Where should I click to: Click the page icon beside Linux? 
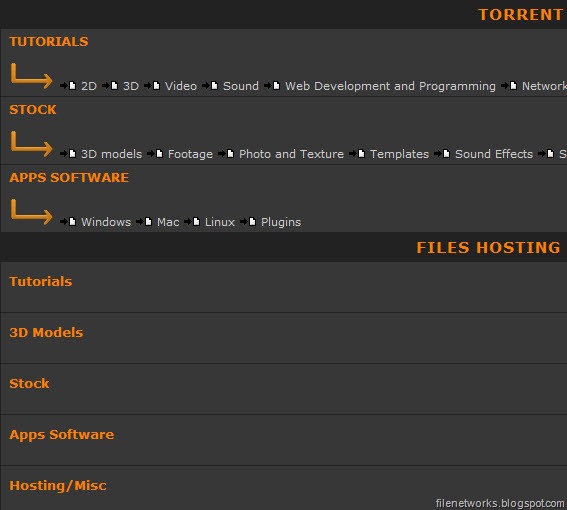pos(196,222)
